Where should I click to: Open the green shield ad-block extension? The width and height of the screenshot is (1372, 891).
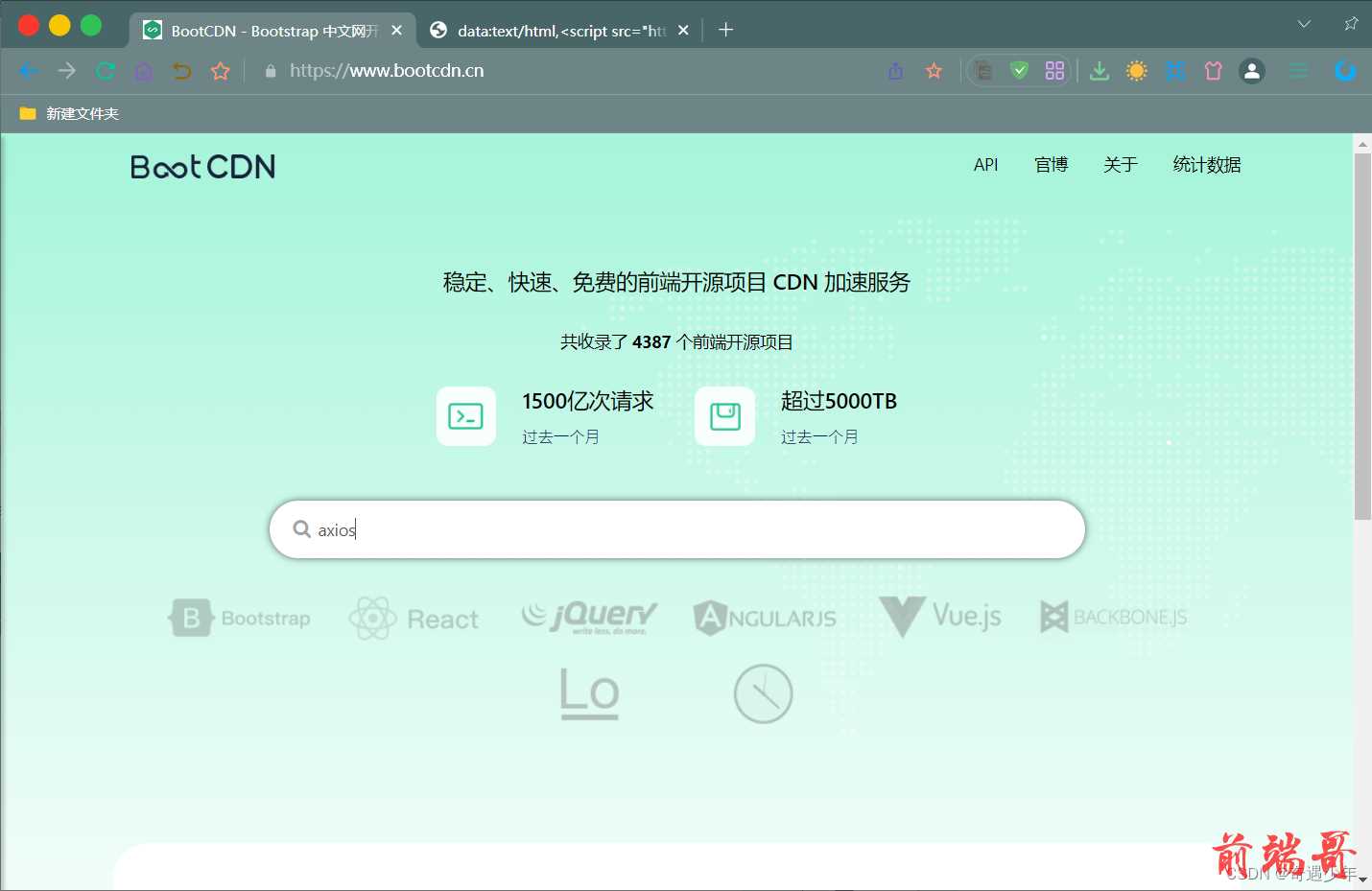1019,71
